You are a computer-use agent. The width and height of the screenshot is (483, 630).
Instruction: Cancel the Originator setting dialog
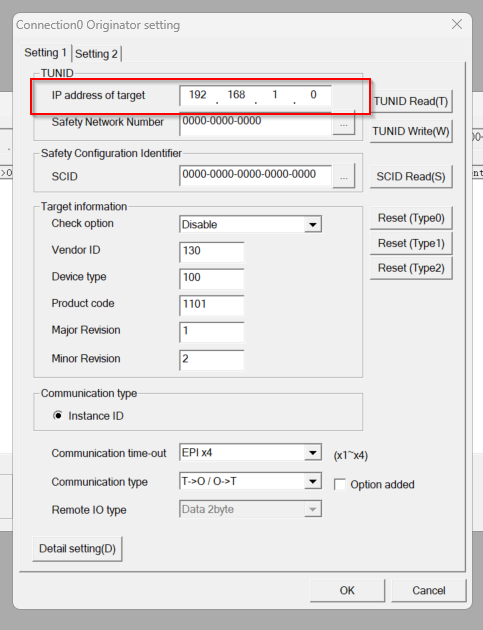pyautogui.click(x=428, y=590)
